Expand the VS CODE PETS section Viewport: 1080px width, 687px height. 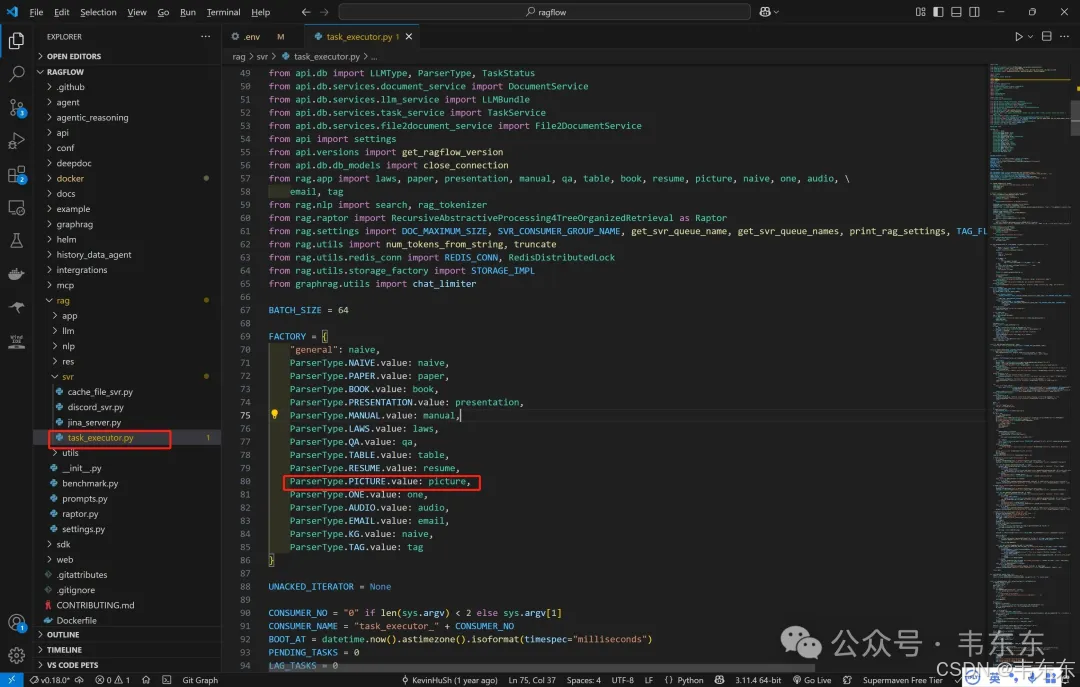(x=72, y=665)
